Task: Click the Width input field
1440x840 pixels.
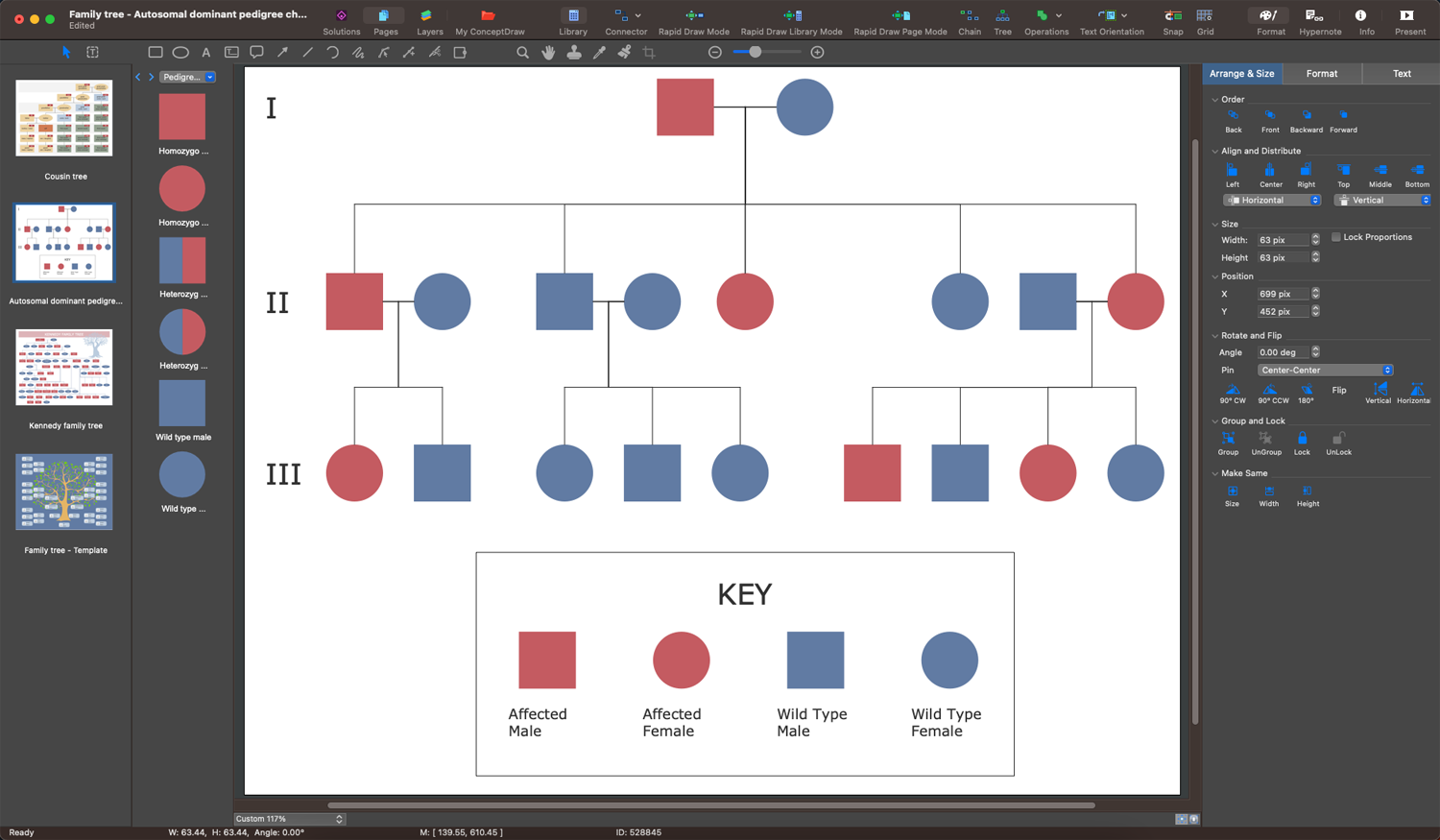Action: 1284,240
